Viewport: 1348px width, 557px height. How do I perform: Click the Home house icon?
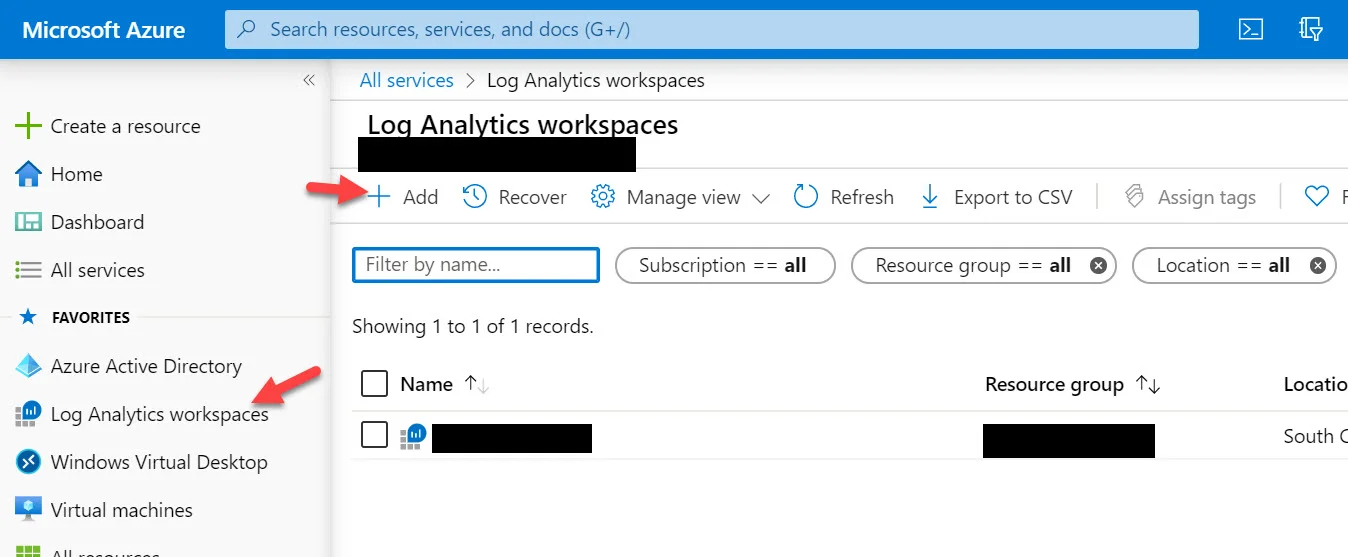pos(28,174)
